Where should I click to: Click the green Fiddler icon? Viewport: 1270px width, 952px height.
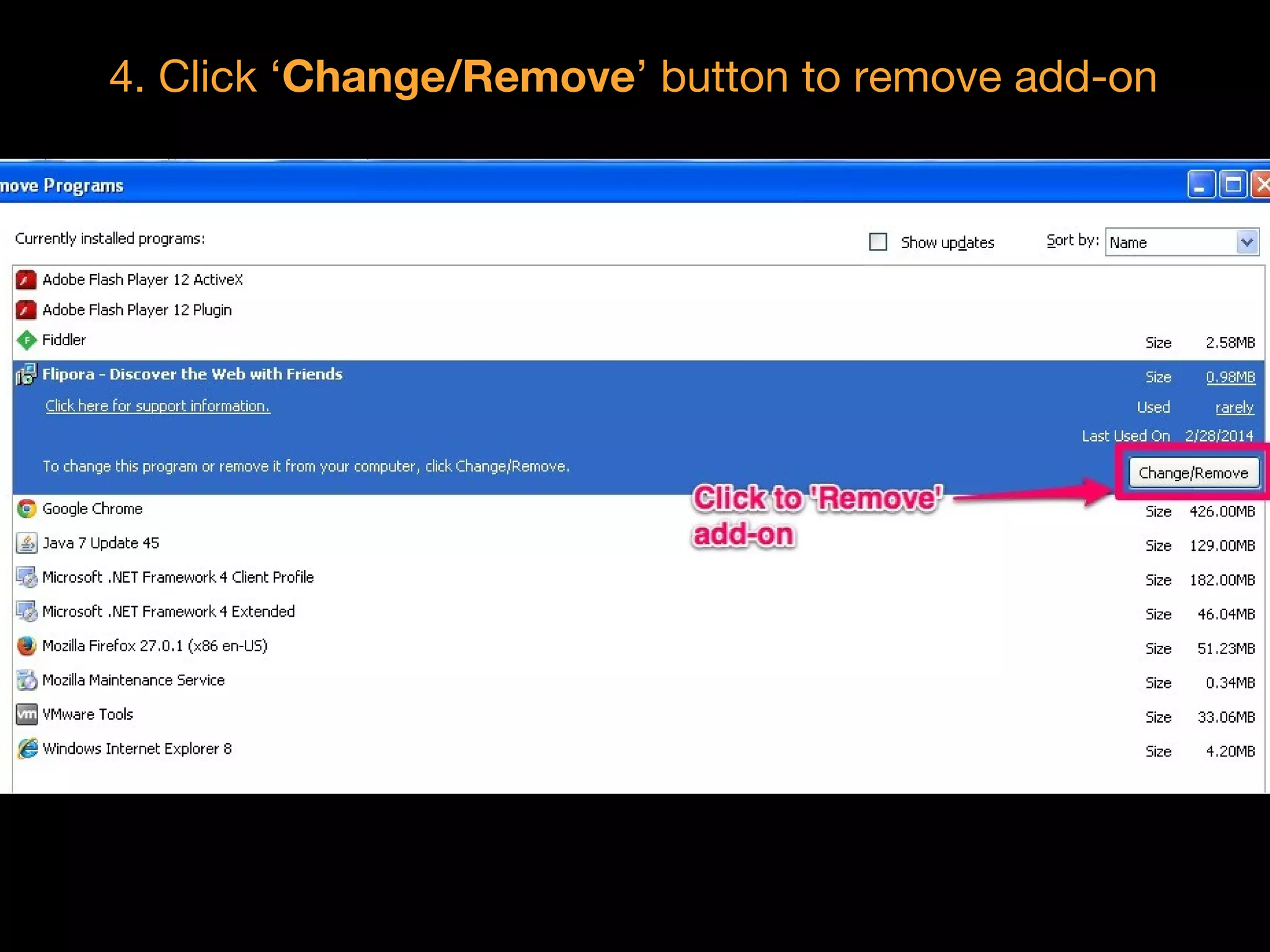(x=26, y=340)
